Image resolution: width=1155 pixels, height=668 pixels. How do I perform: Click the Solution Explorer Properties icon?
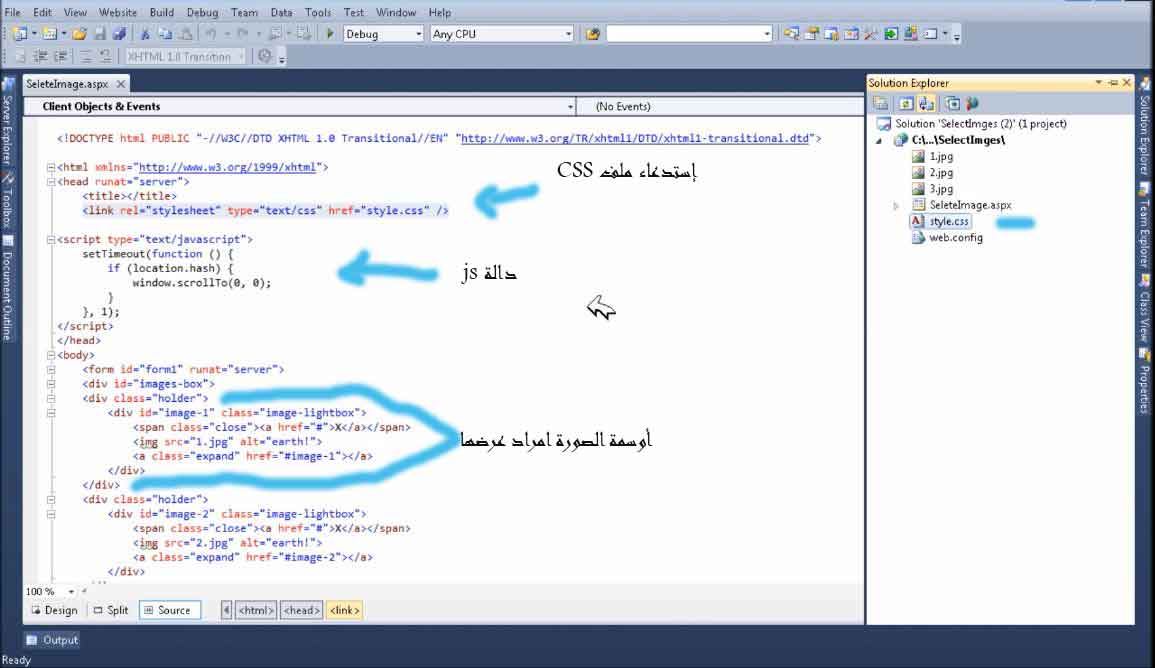[881, 103]
